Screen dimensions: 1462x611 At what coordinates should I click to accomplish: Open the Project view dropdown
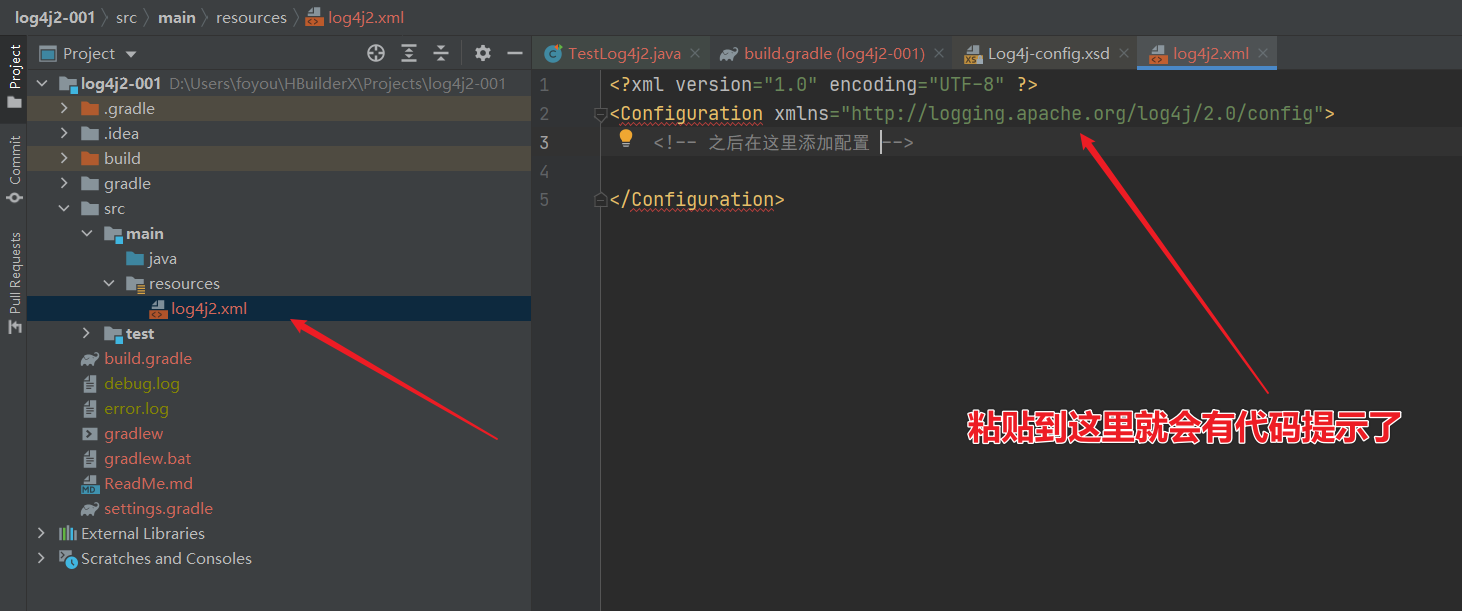(131, 54)
